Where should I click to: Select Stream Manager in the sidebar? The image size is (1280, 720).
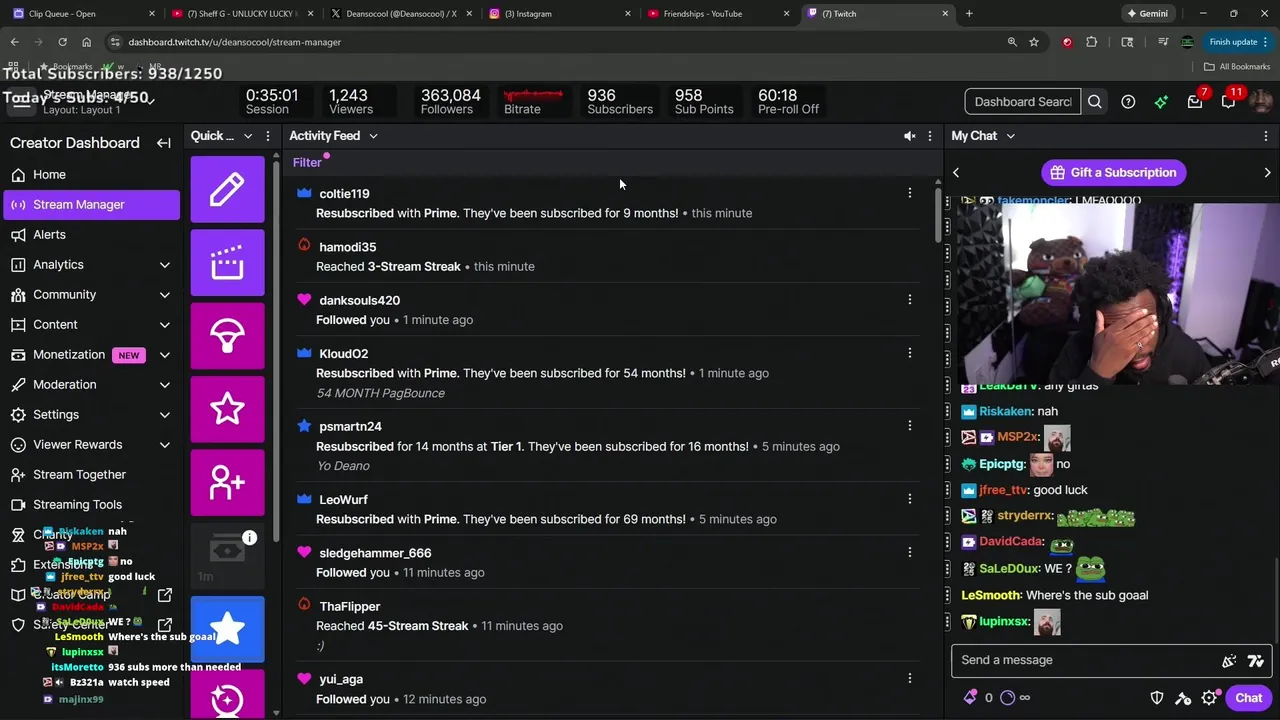tap(92, 205)
